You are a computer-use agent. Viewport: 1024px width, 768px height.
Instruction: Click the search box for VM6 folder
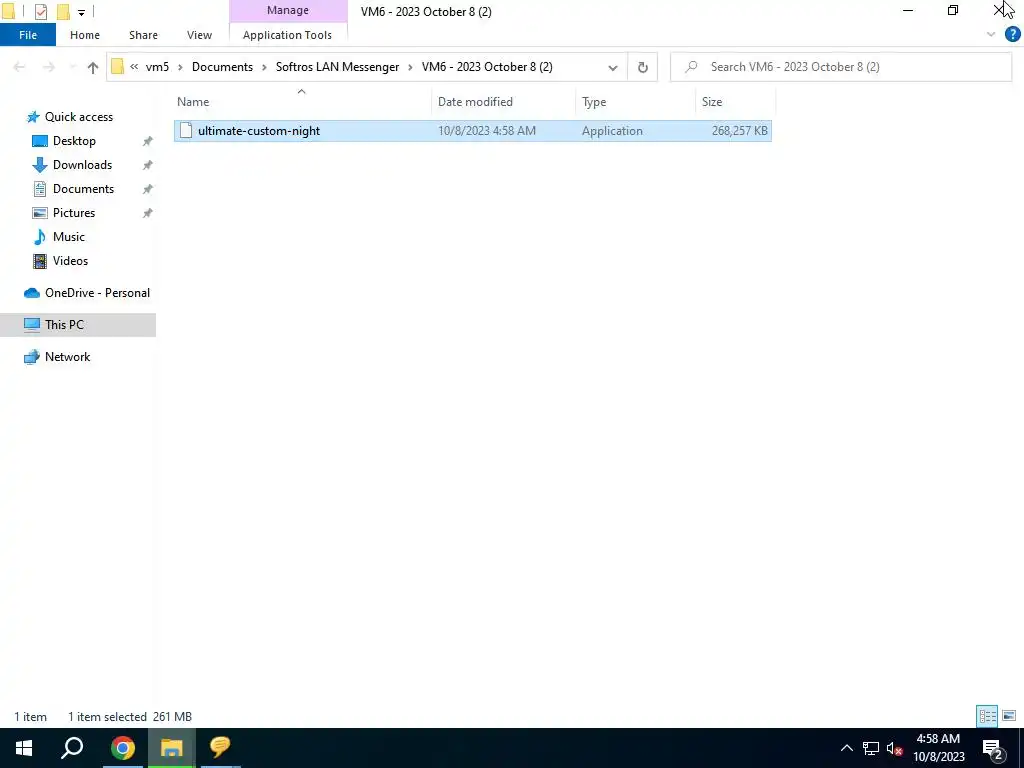(x=841, y=67)
